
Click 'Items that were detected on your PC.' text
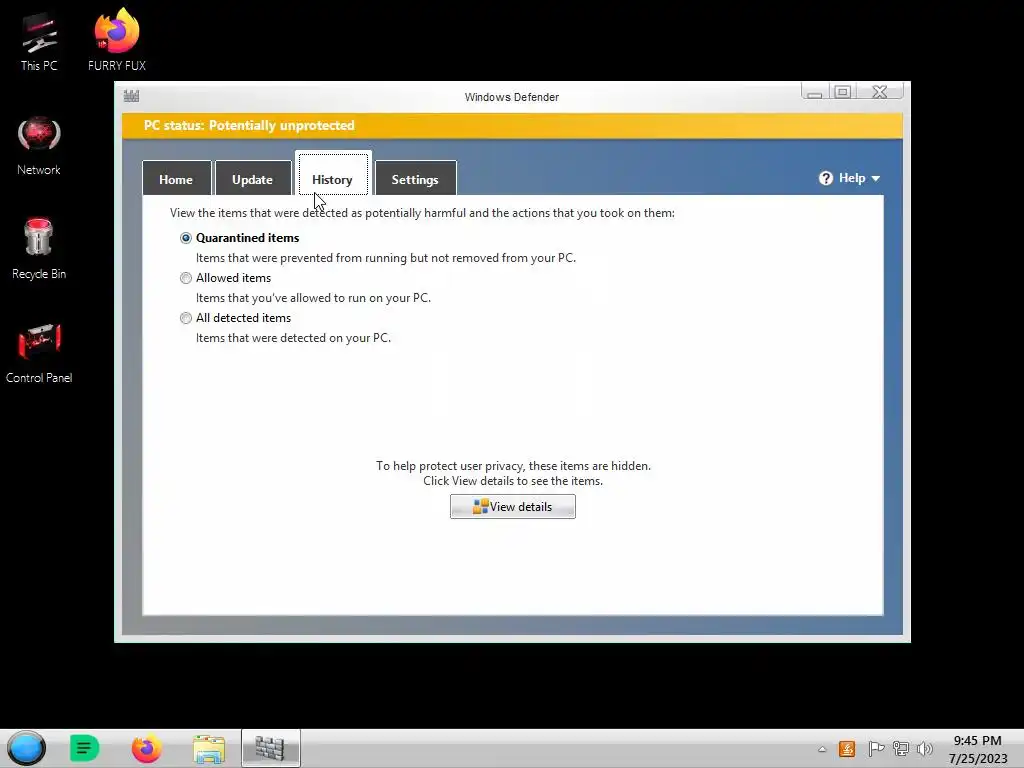tap(293, 338)
